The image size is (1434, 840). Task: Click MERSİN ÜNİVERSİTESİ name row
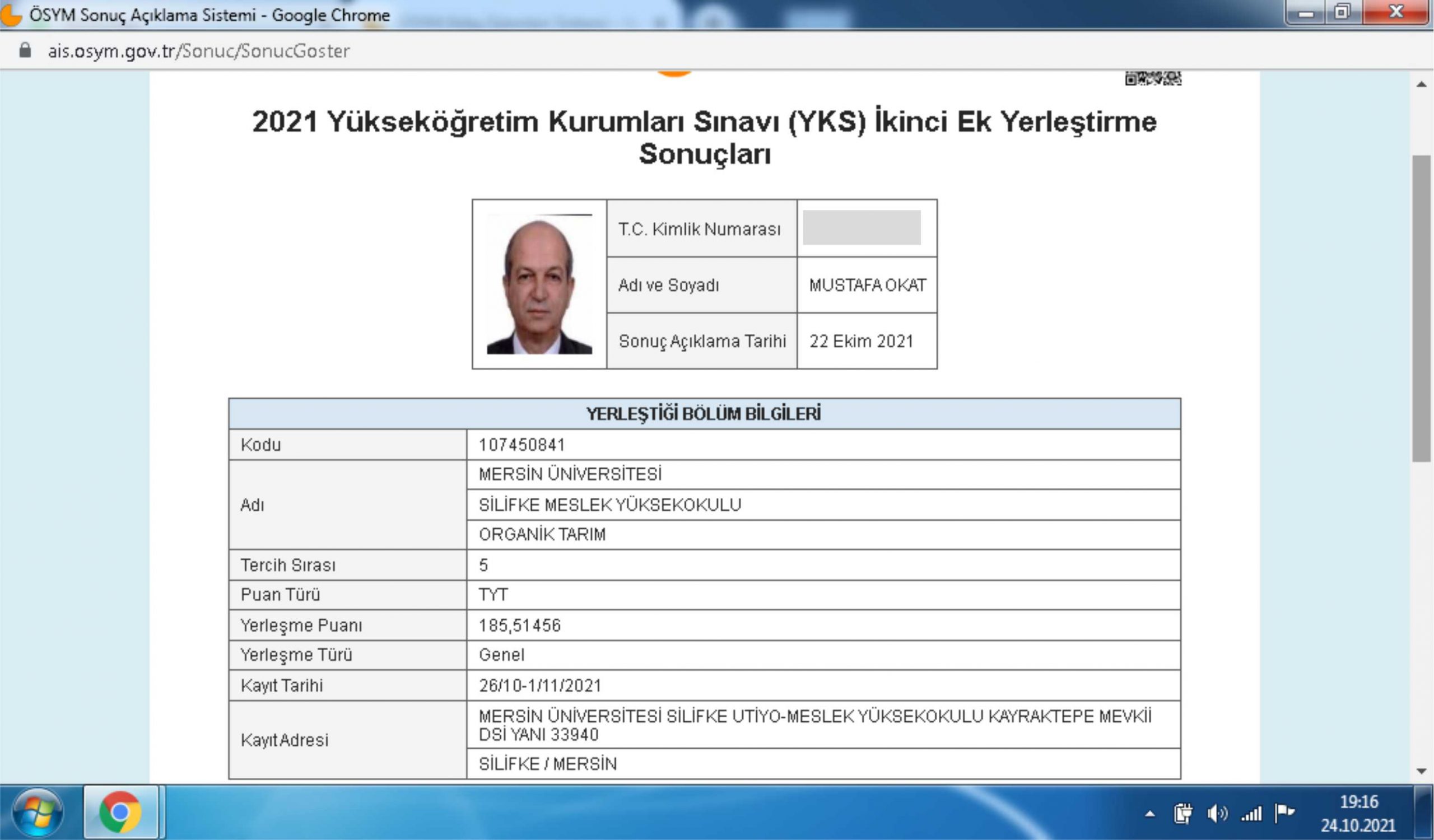pos(823,474)
